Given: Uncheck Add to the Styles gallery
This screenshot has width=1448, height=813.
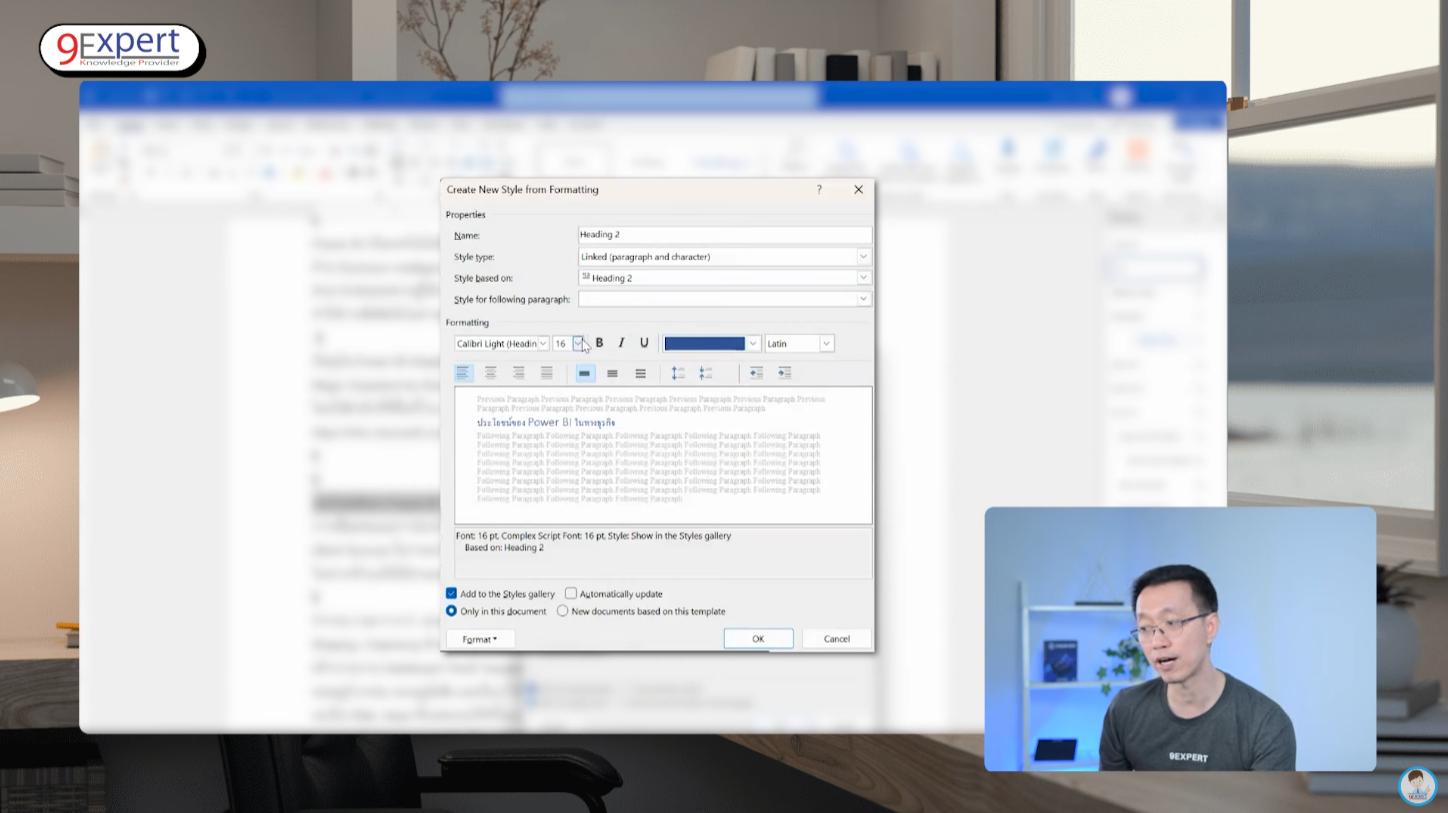Looking at the screenshot, I should pyautogui.click(x=452, y=593).
